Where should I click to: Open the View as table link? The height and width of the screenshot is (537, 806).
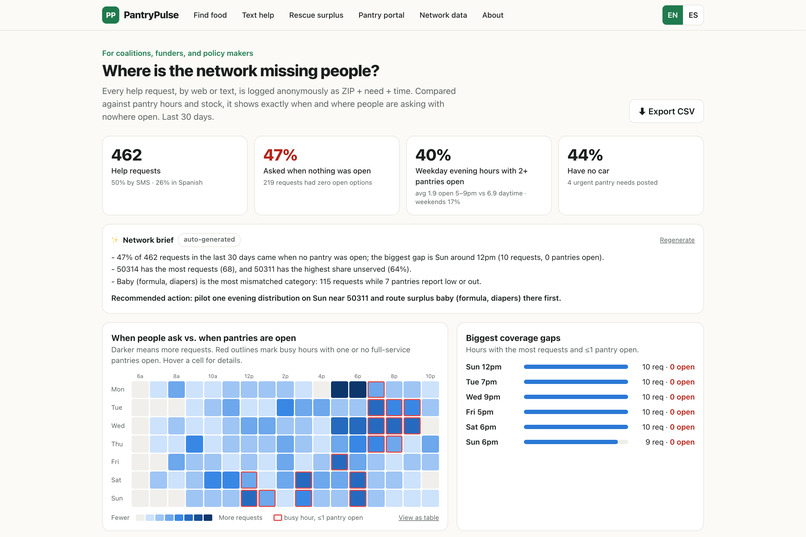418,517
